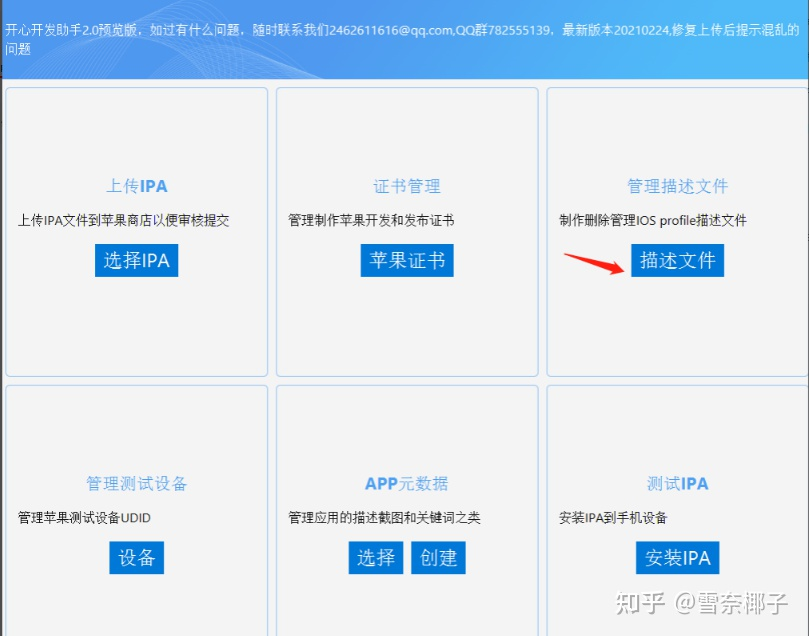Click text 制作删除管理IOS profile描述文件
Screen dimensions: 809x636
653,221
